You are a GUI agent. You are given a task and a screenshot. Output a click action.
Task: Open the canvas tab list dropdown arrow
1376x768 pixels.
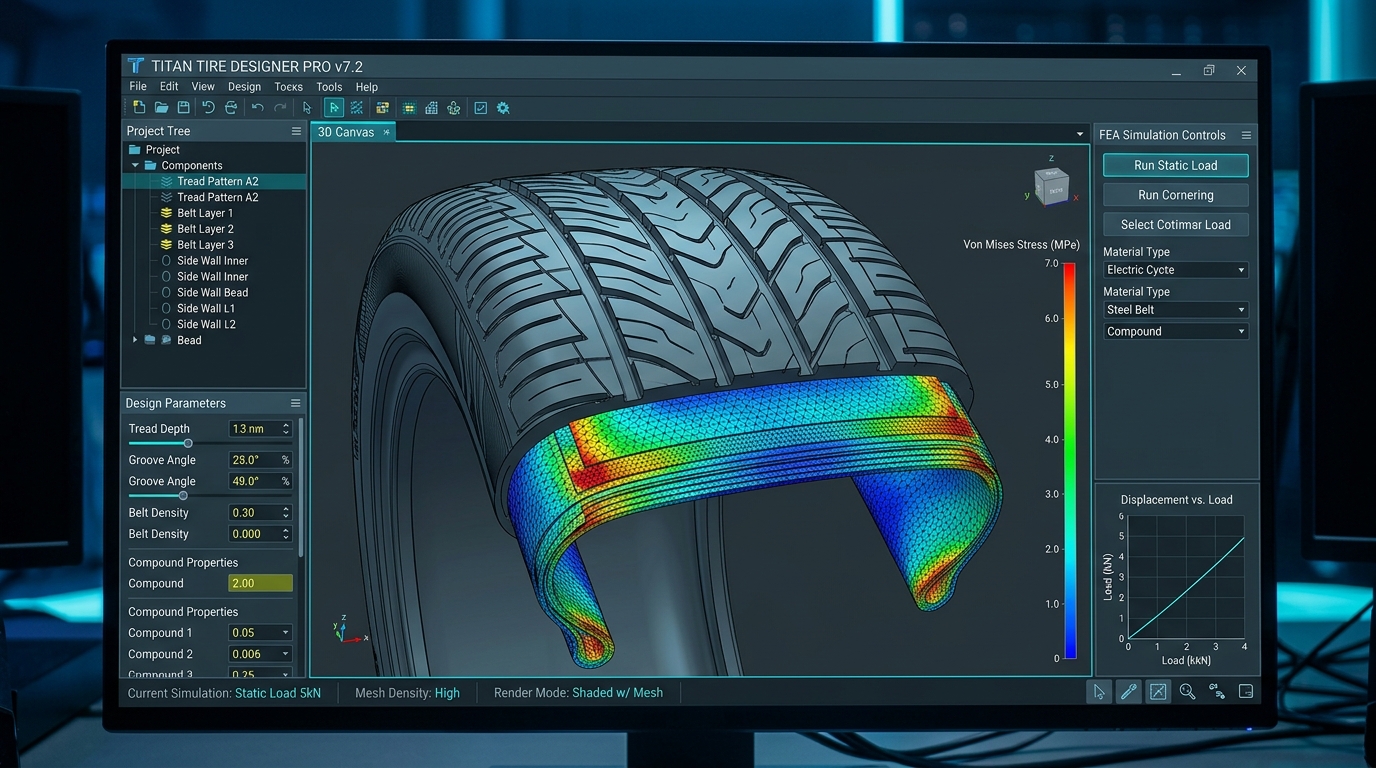click(1079, 134)
